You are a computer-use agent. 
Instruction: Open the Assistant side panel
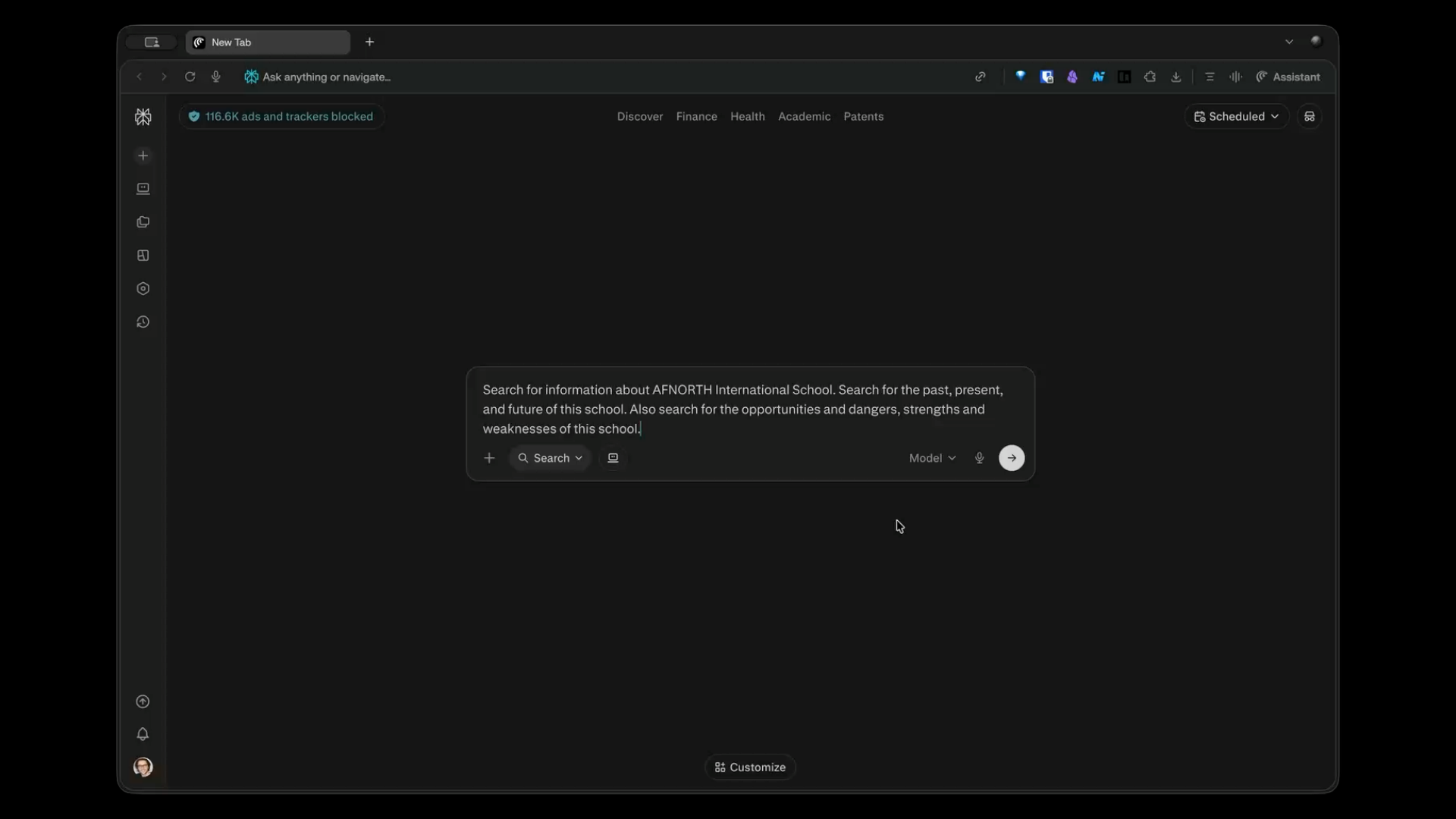tap(1288, 77)
